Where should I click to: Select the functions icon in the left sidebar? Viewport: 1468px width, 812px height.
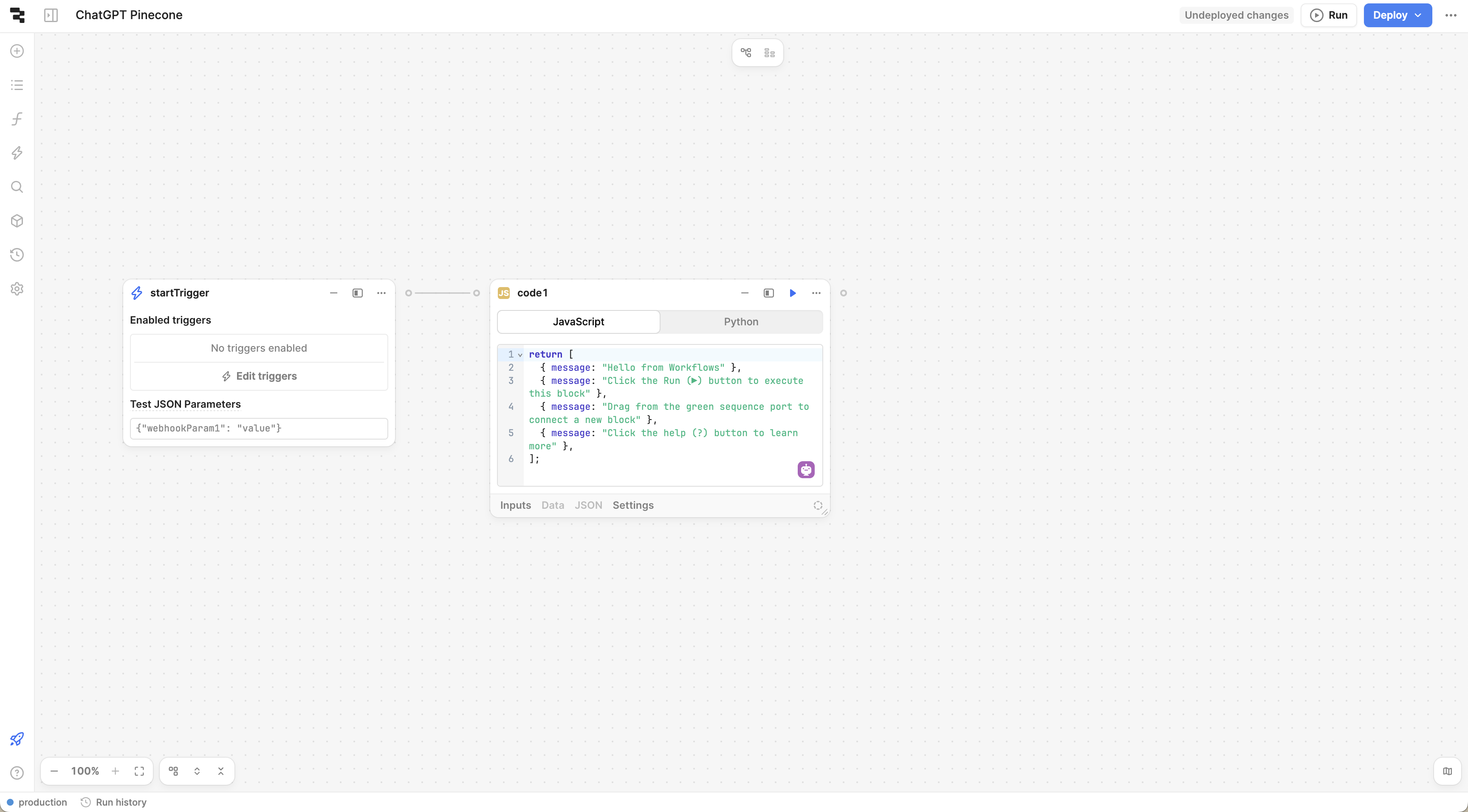coord(17,118)
